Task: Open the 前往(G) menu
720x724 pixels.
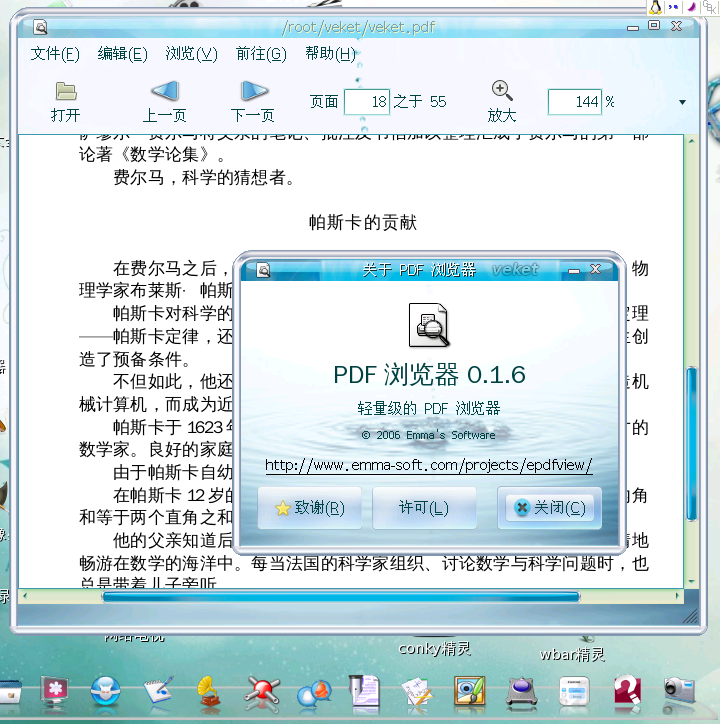Action: [261, 54]
